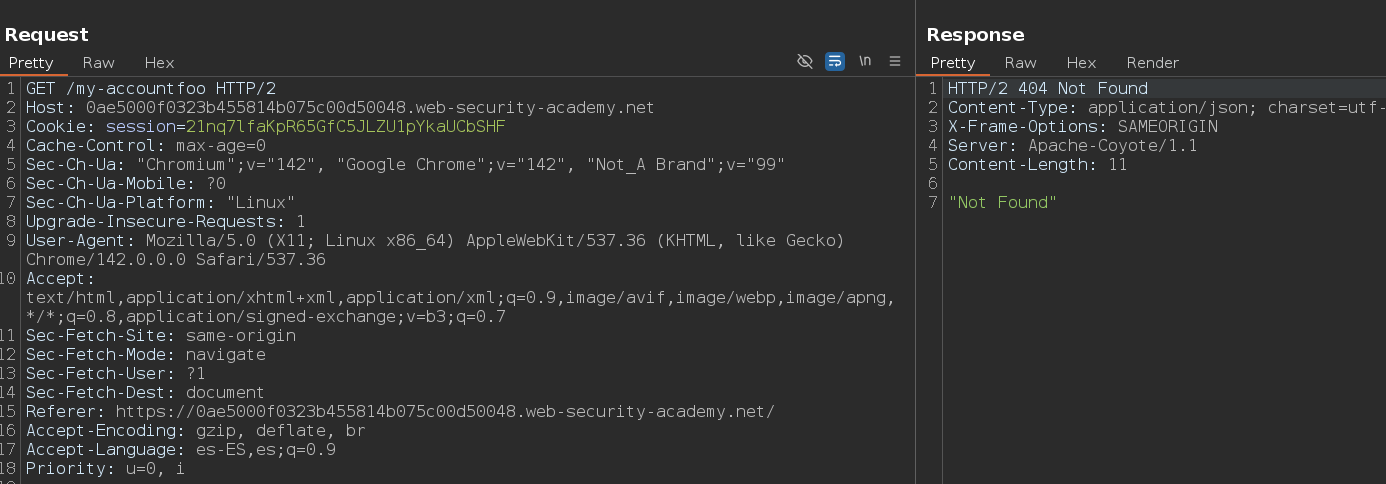1386x484 pixels.
Task: Toggle non-printable characters display (\n icon)
Action: (865, 61)
